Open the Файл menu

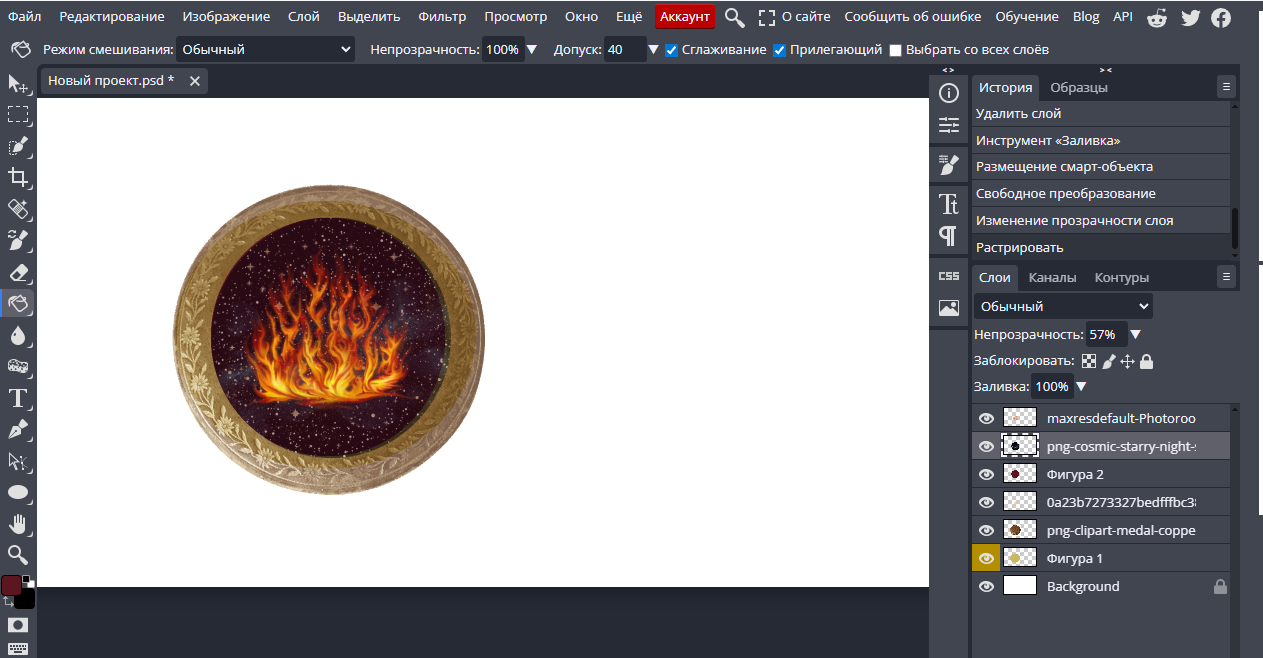click(x=24, y=17)
